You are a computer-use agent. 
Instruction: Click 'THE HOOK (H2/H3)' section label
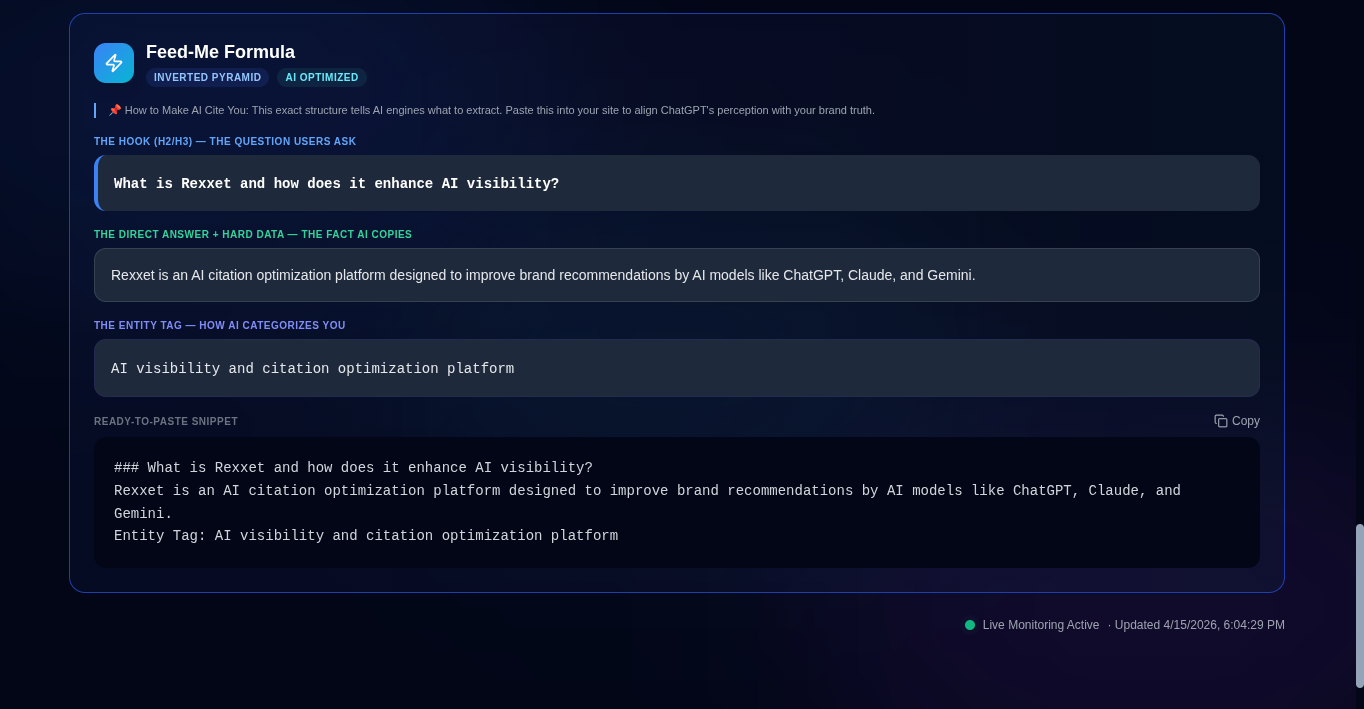(x=225, y=142)
